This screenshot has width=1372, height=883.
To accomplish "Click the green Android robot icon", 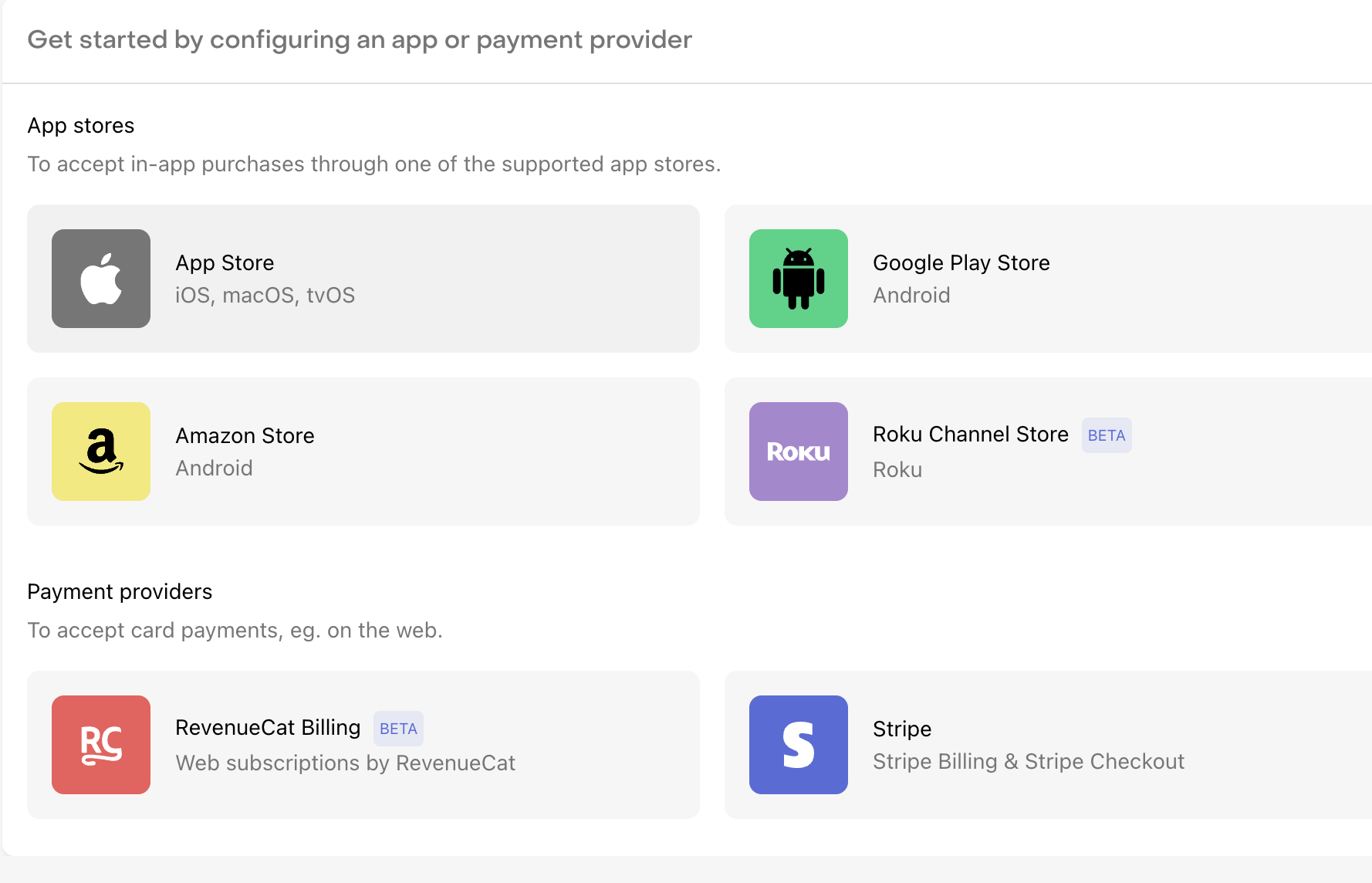I will tap(798, 278).
